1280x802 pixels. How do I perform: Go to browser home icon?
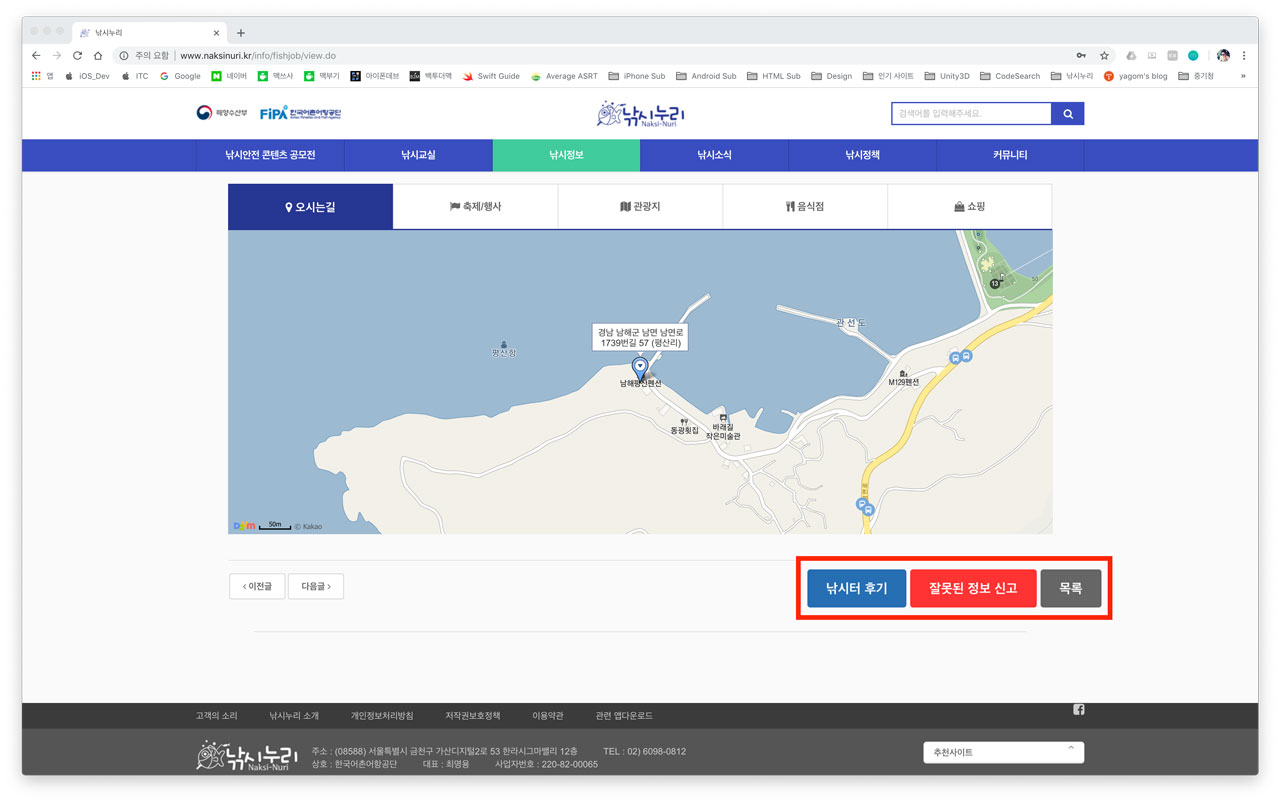pos(98,56)
